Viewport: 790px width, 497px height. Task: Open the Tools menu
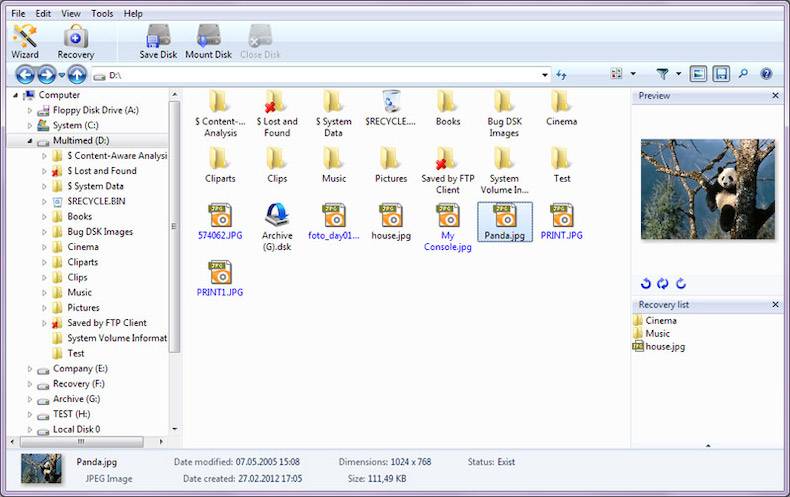point(102,14)
